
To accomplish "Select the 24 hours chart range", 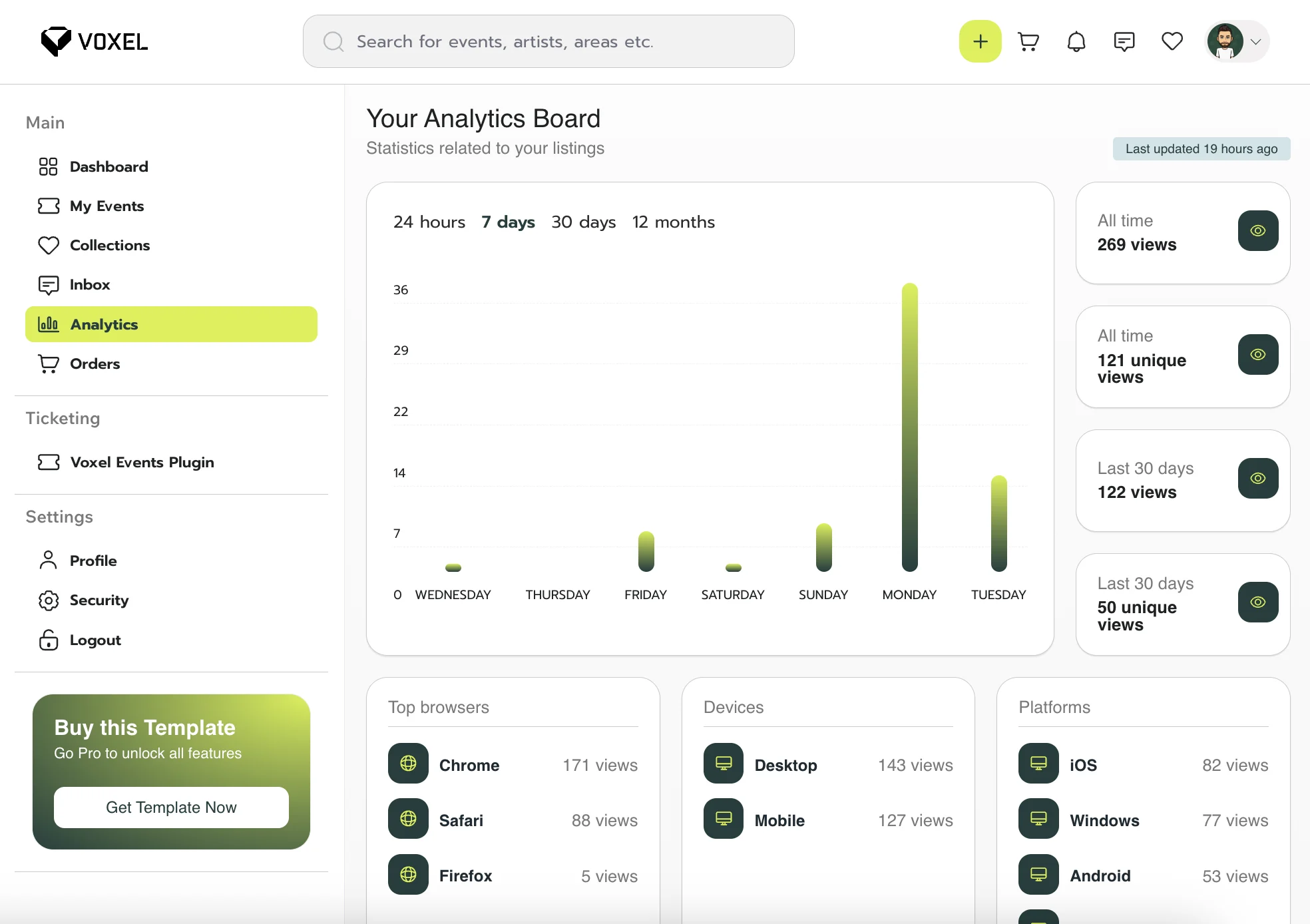I will (429, 222).
